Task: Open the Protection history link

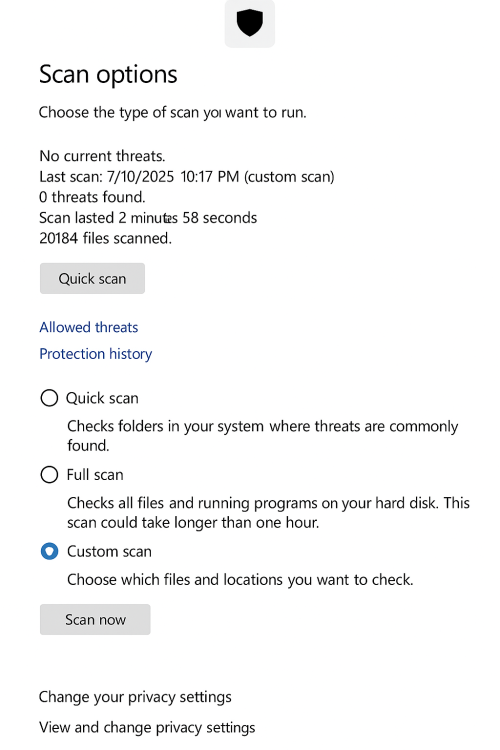Action: (96, 354)
